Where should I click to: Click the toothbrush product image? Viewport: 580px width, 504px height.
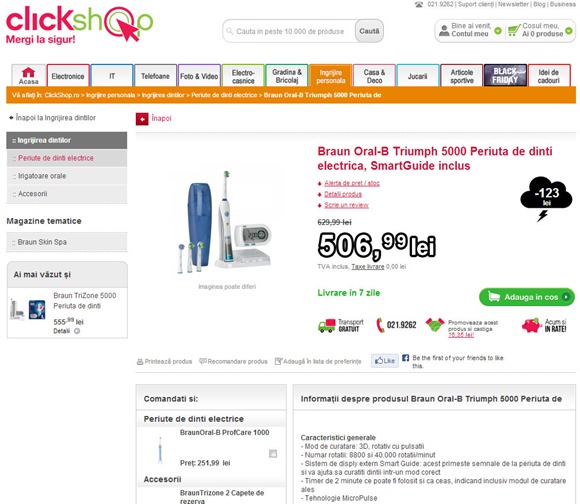click(x=225, y=222)
